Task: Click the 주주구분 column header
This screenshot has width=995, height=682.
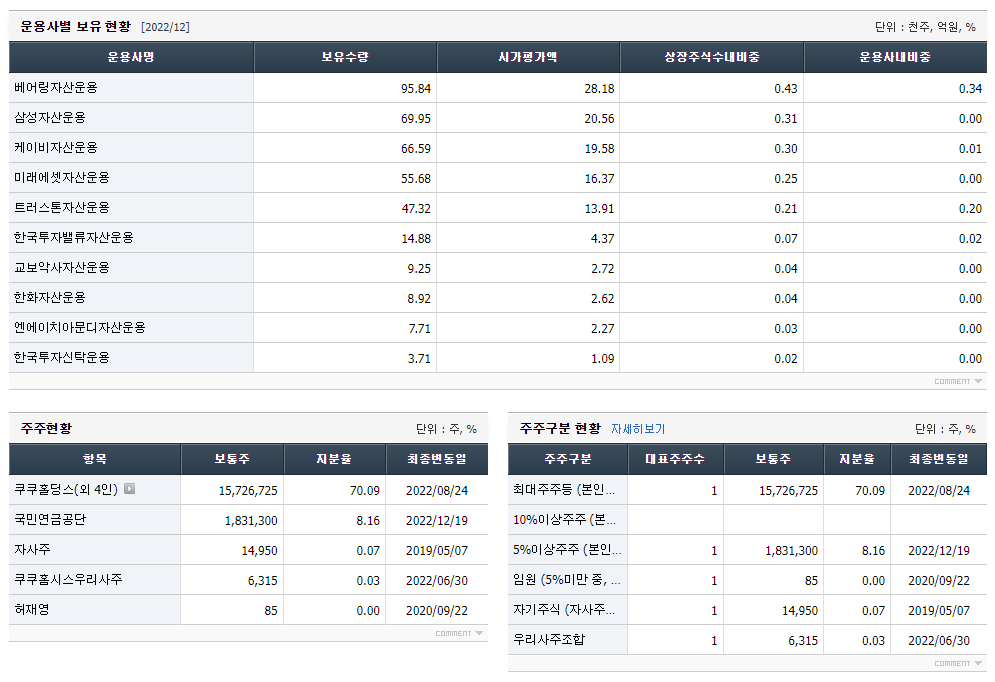Action: [x=568, y=459]
